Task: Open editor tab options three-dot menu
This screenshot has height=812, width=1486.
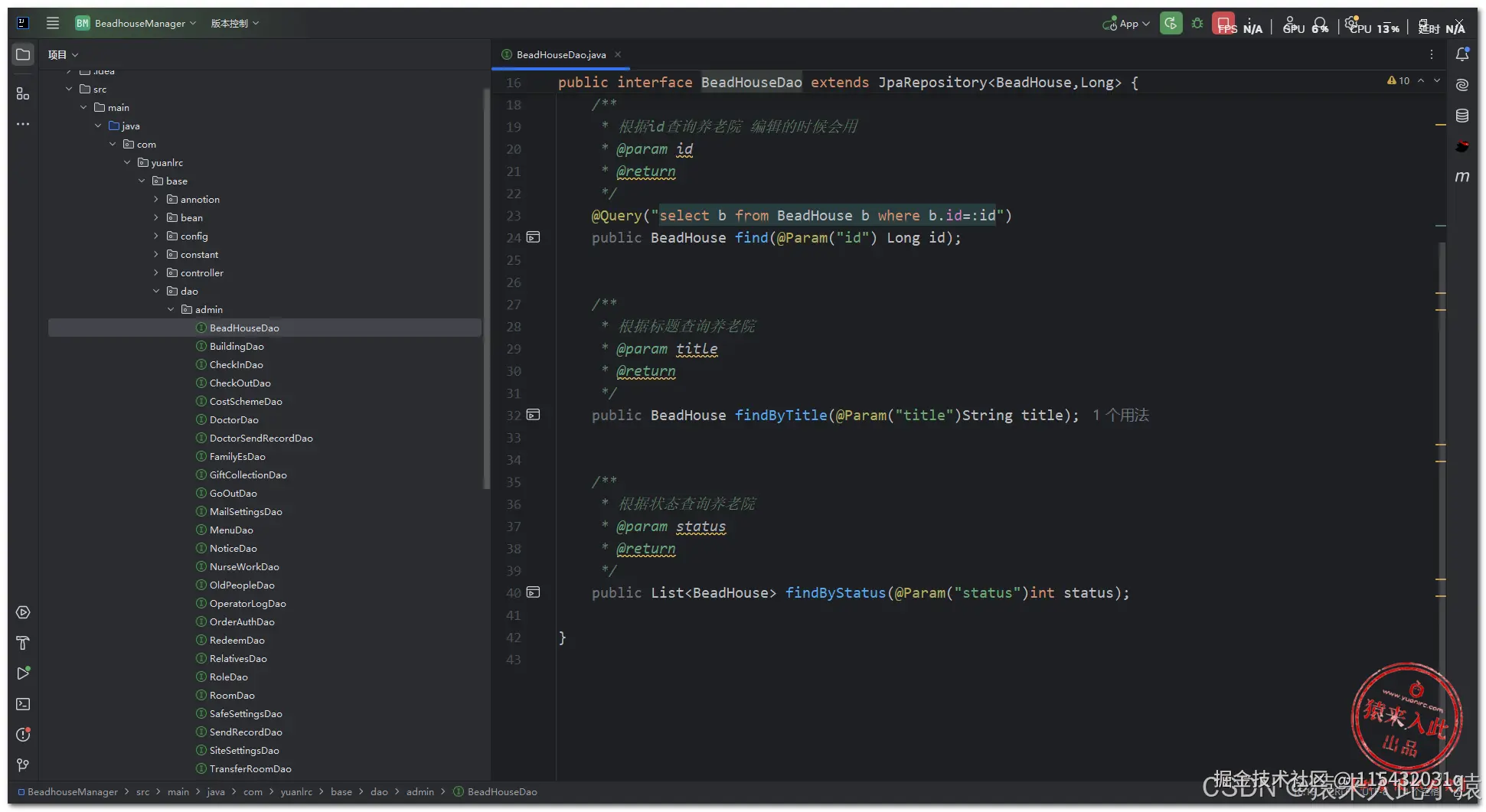Action: 1432,54
